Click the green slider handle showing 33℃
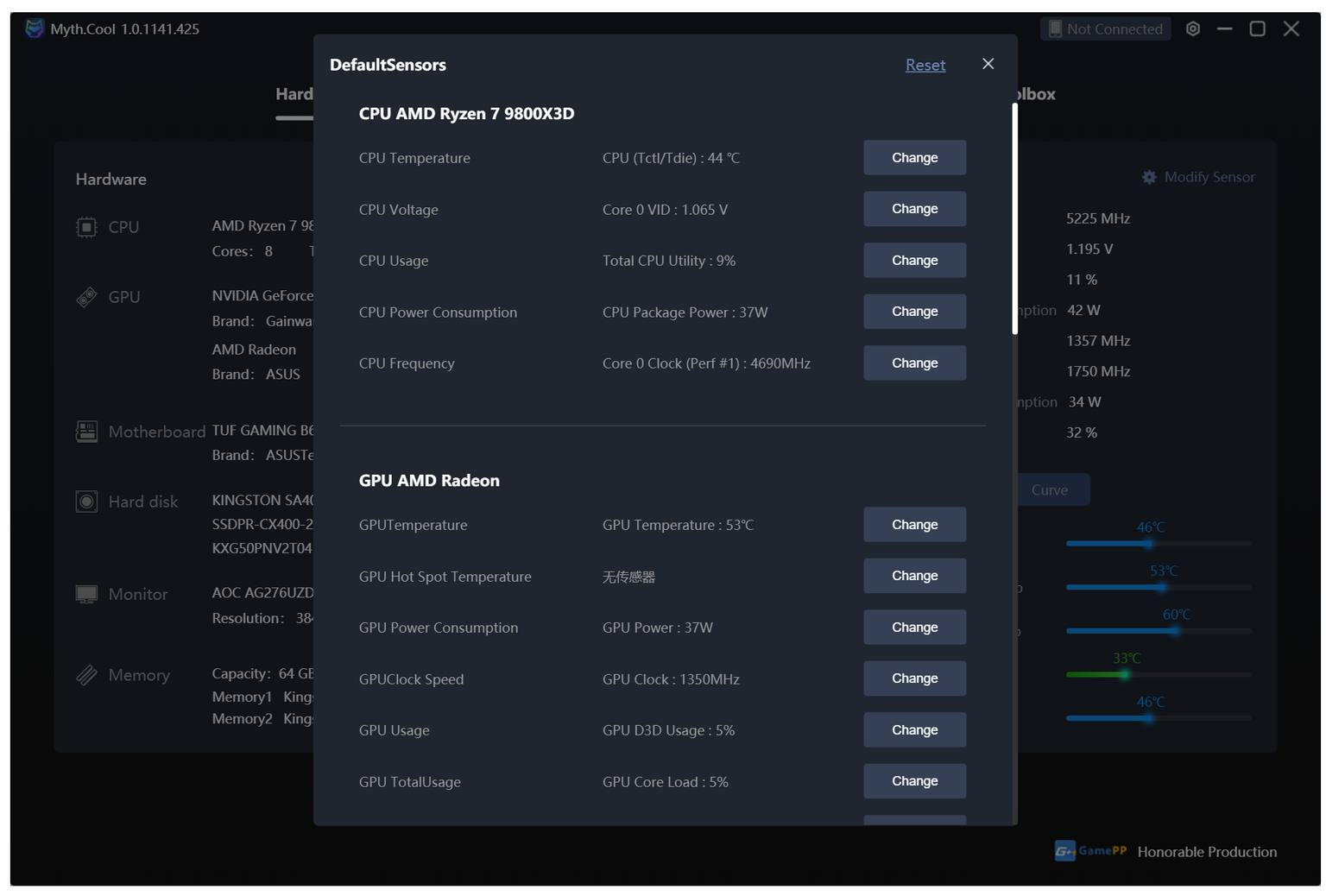 pyautogui.click(x=1125, y=674)
